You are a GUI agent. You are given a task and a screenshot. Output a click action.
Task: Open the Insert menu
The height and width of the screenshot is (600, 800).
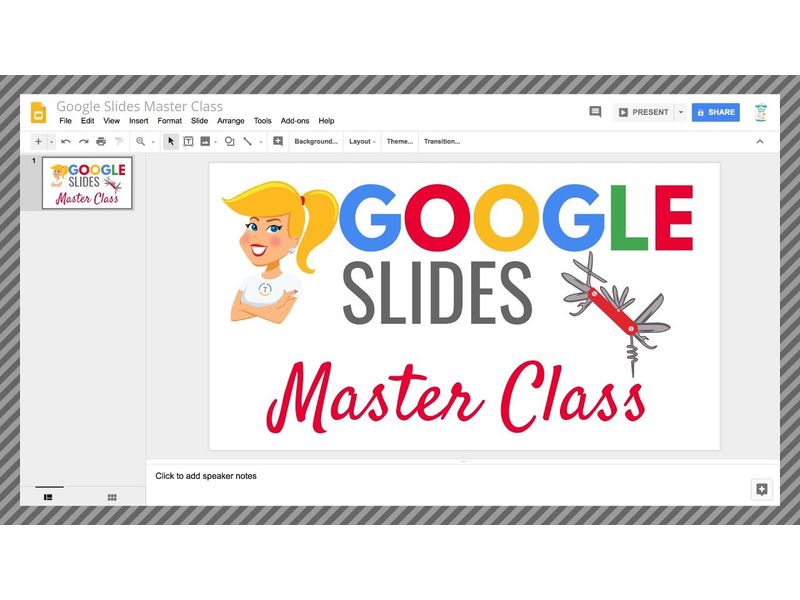pyautogui.click(x=138, y=120)
